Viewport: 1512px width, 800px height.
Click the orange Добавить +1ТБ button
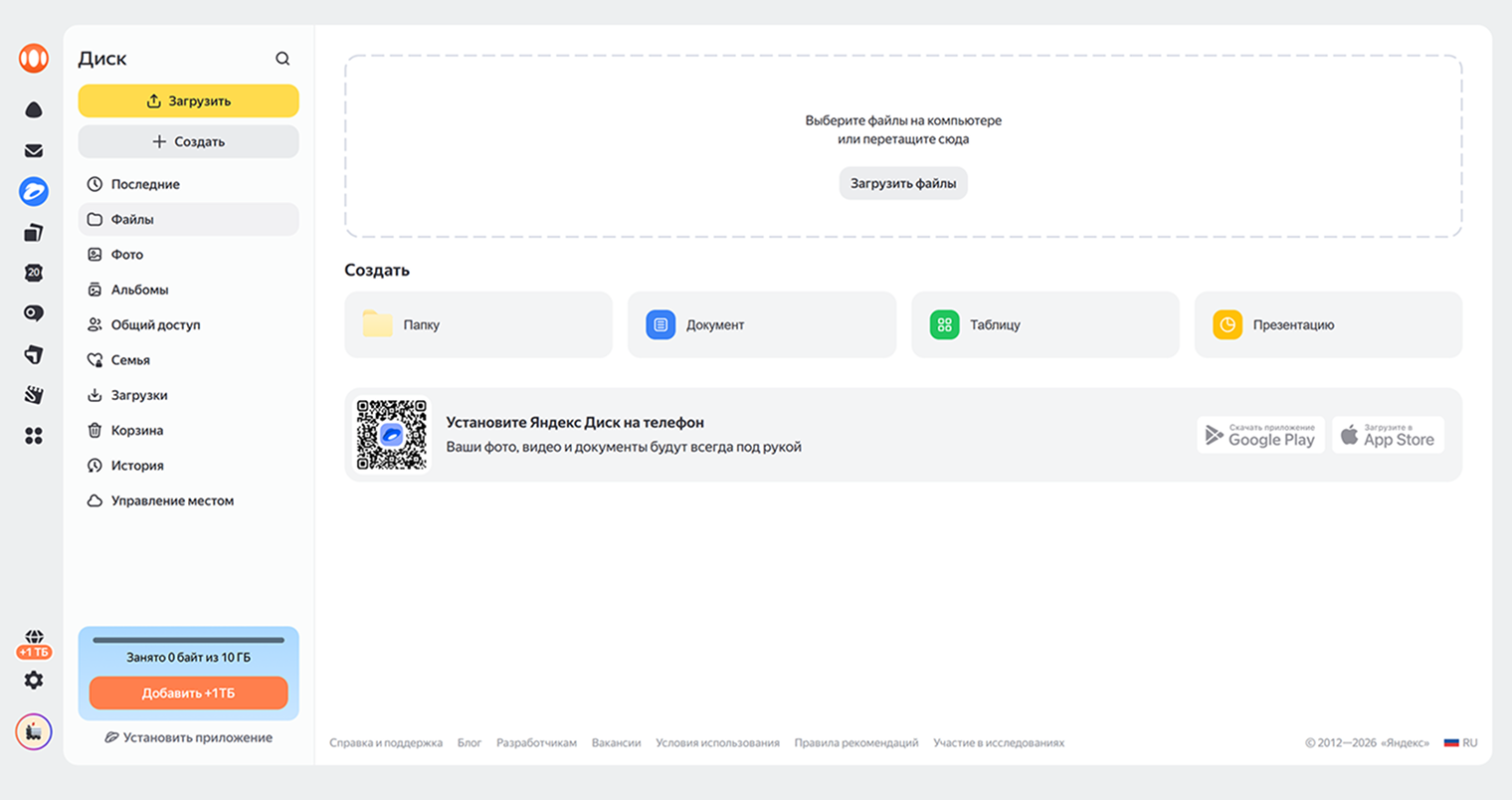click(188, 693)
